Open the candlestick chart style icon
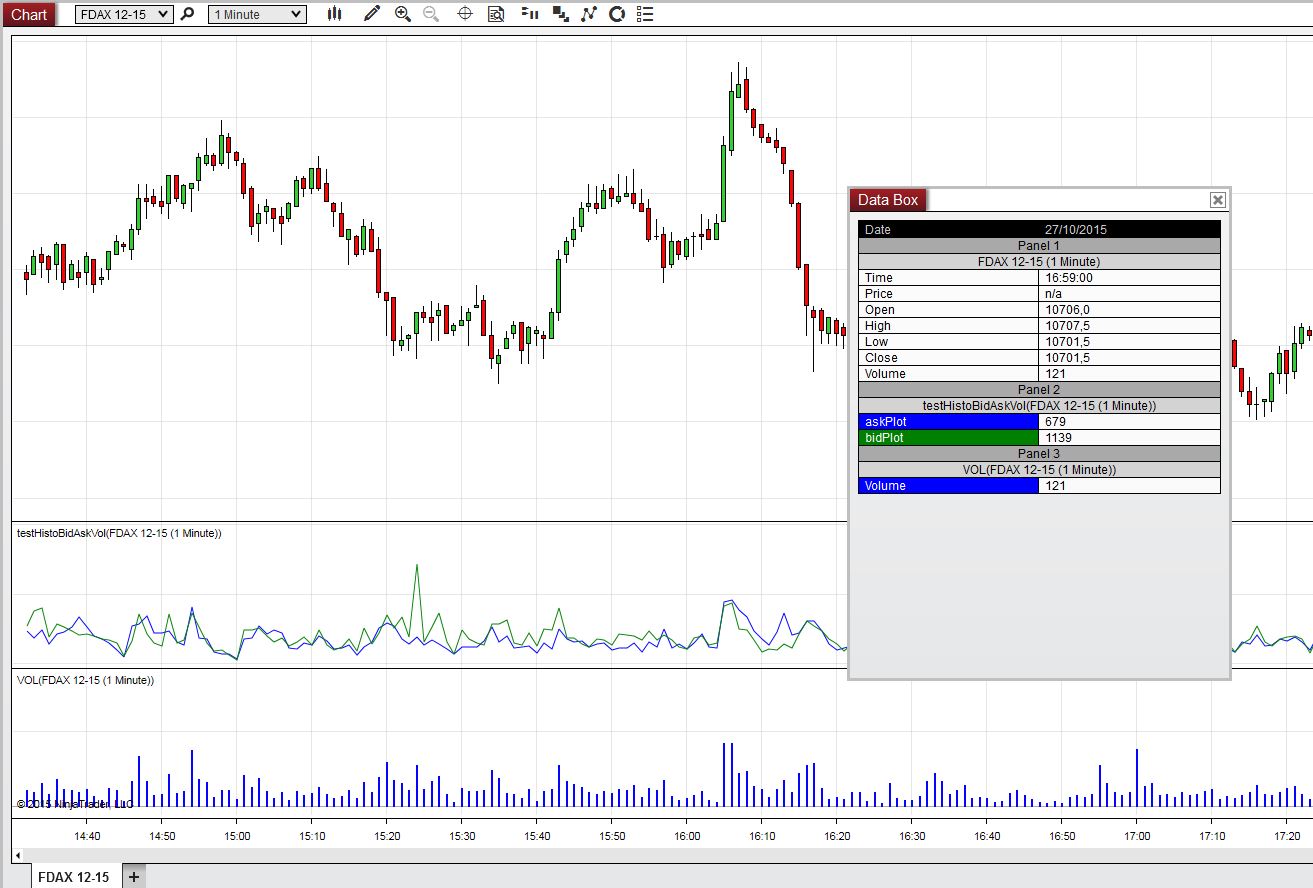The width and height of the screenshot is (1313, 888). click(335, 14)
